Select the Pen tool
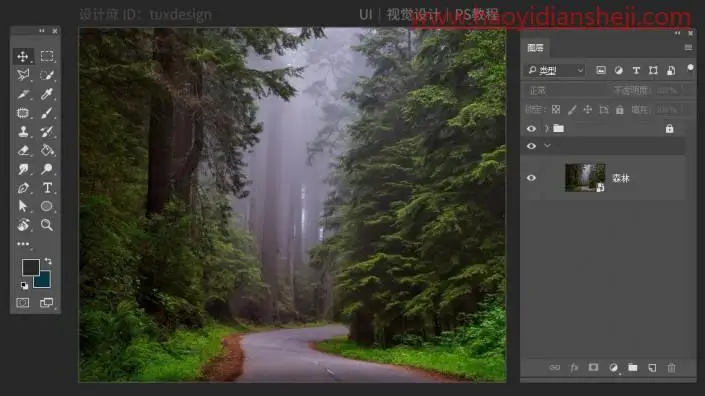This screenshot has height=396, width=705. tap(23, 188)
